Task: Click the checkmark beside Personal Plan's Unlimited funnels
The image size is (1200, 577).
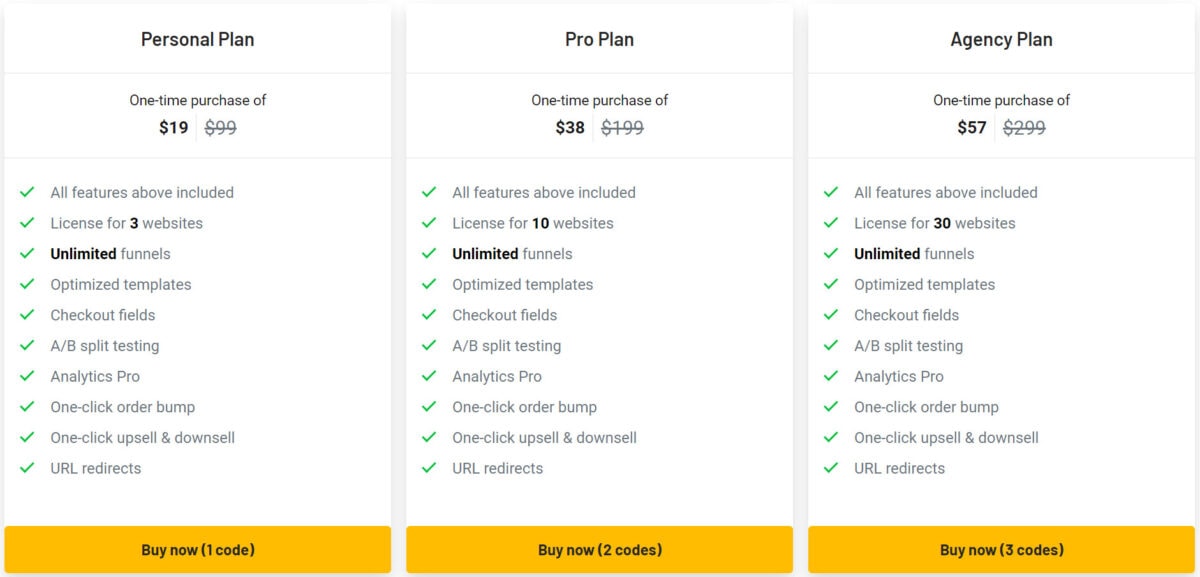Action: [28, 254]
